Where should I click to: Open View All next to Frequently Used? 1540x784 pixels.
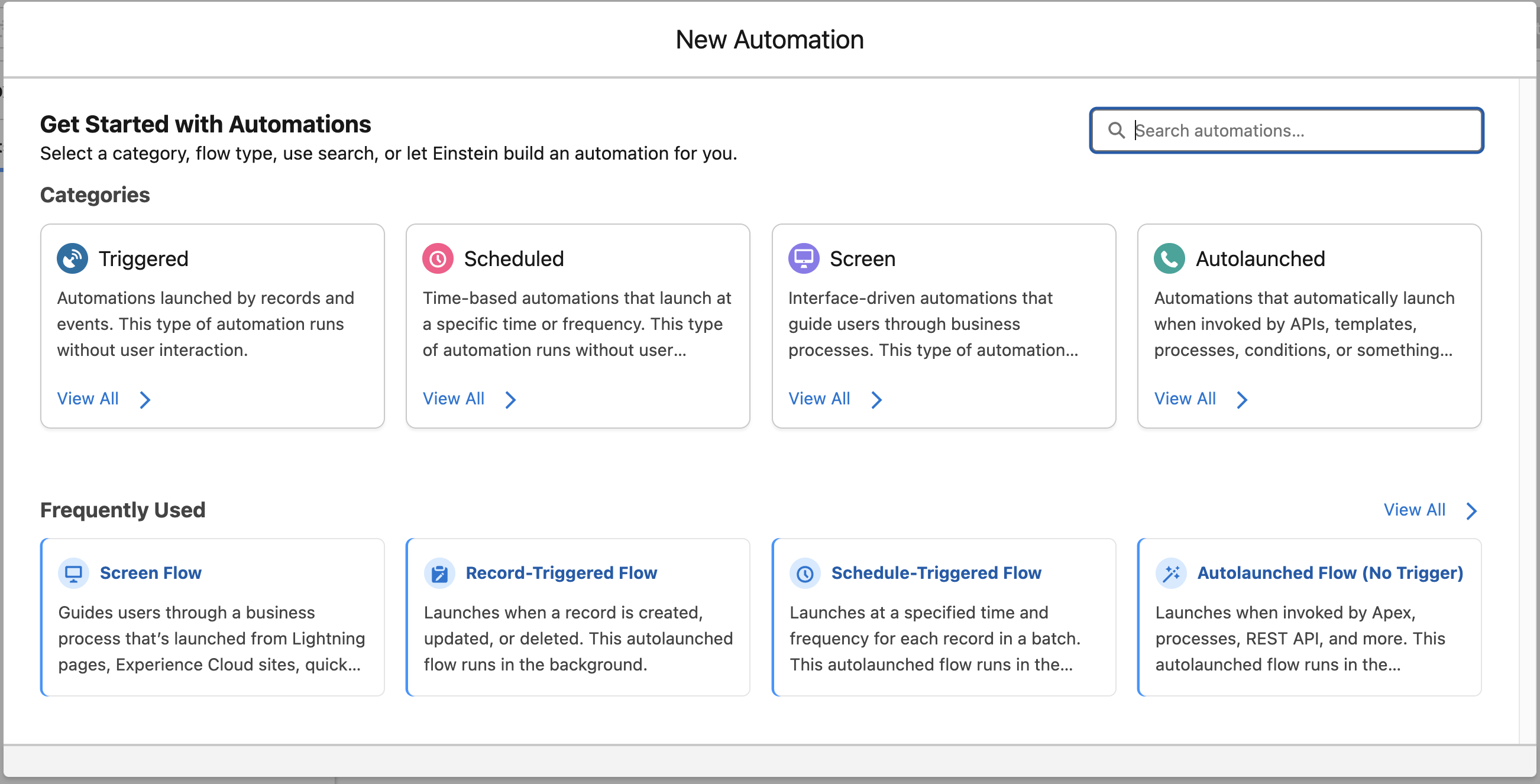click(1415, 510)
